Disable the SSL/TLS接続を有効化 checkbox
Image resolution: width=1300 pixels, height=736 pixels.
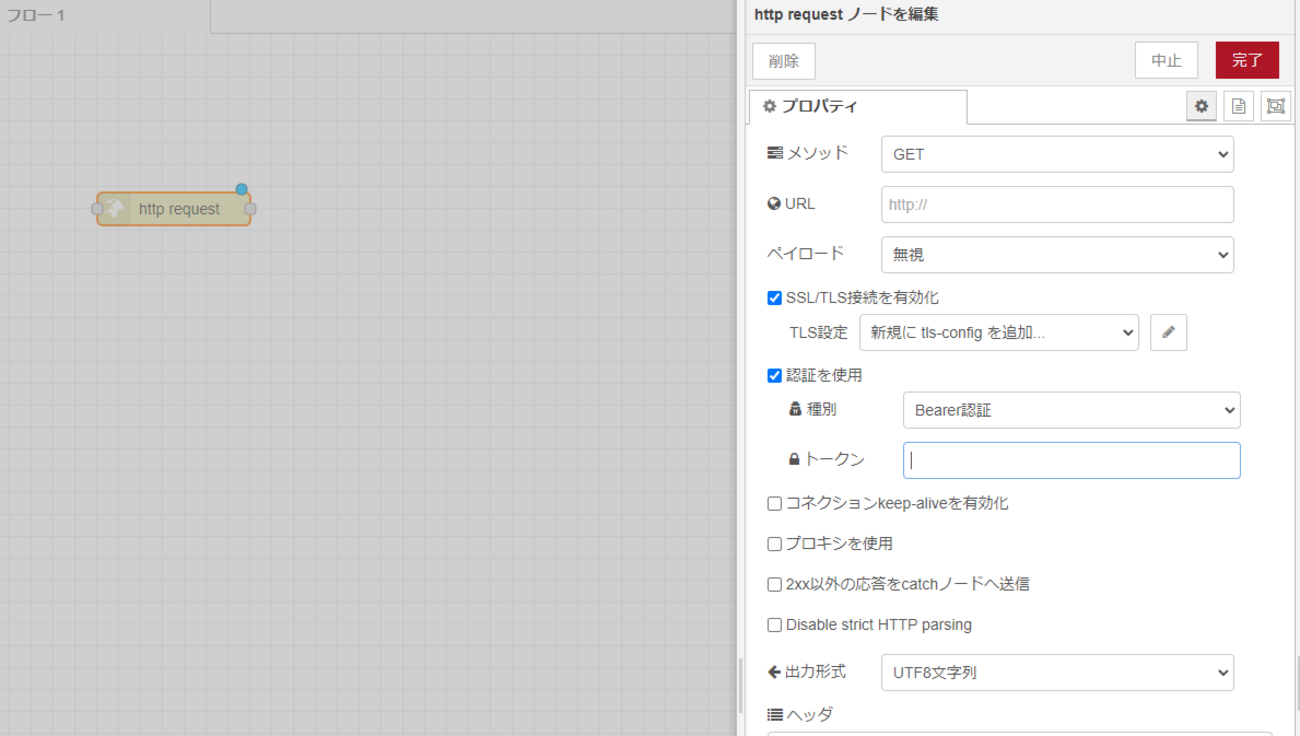coord(774,298)
